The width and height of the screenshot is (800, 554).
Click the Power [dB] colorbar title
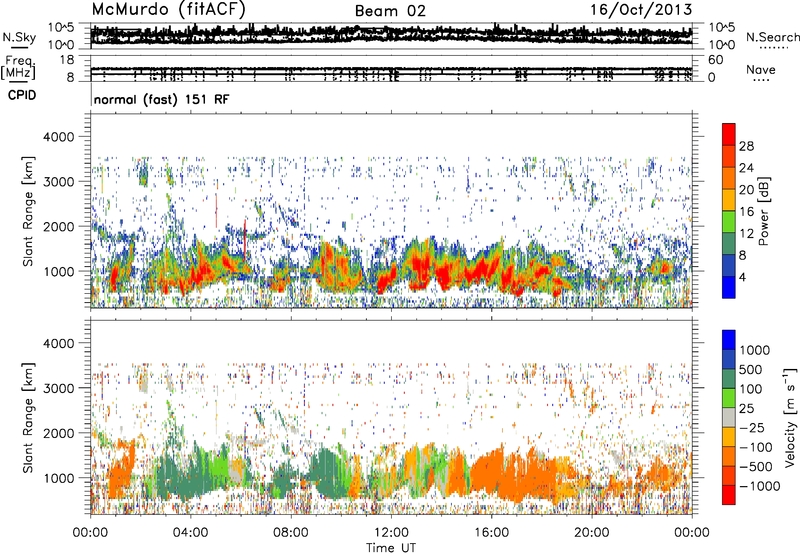tap(763, 211)
